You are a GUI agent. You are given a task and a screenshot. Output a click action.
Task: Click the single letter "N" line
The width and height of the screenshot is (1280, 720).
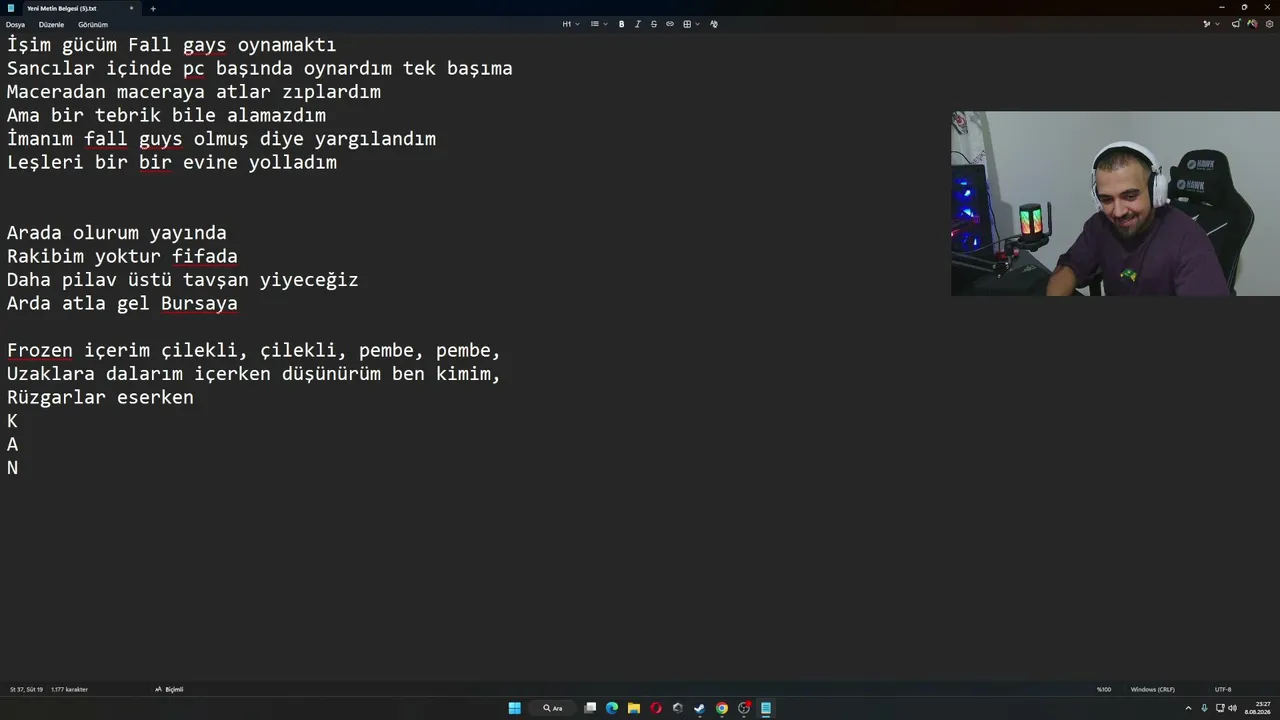[x=12, y=468]
